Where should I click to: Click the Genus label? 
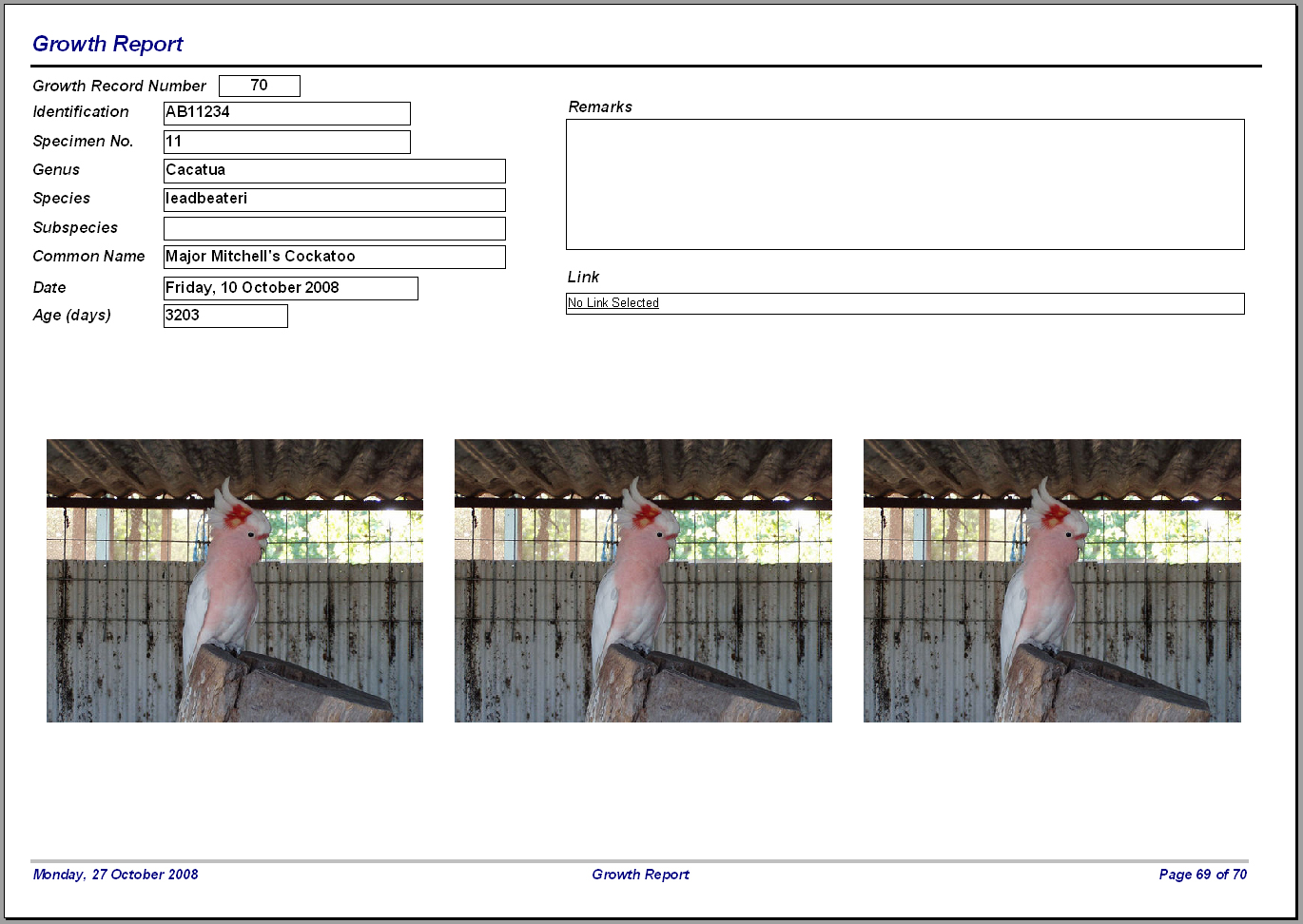tap(56, 169)
